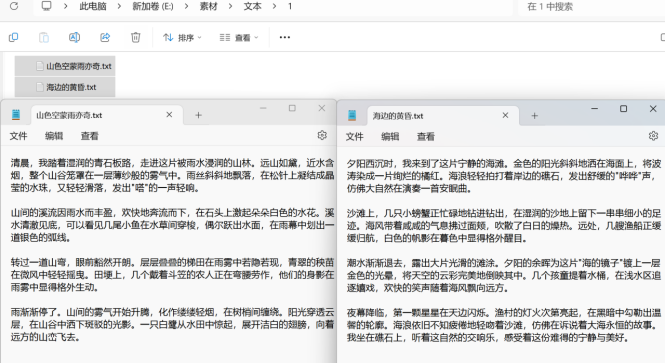Click the breadcrumb folder named 1
Viewport: 666px width, 364px height.
tap(290, 6)
